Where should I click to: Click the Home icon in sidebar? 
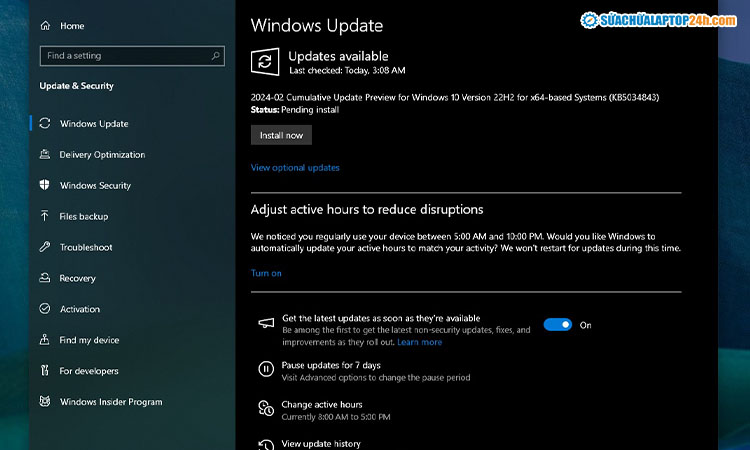(46, 25)
